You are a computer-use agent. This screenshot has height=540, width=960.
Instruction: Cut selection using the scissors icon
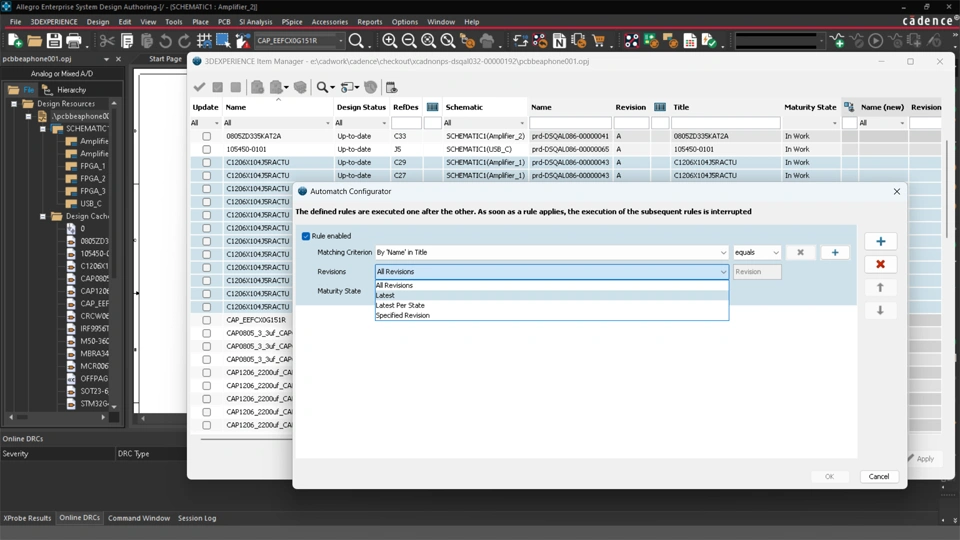click(107, 41)
